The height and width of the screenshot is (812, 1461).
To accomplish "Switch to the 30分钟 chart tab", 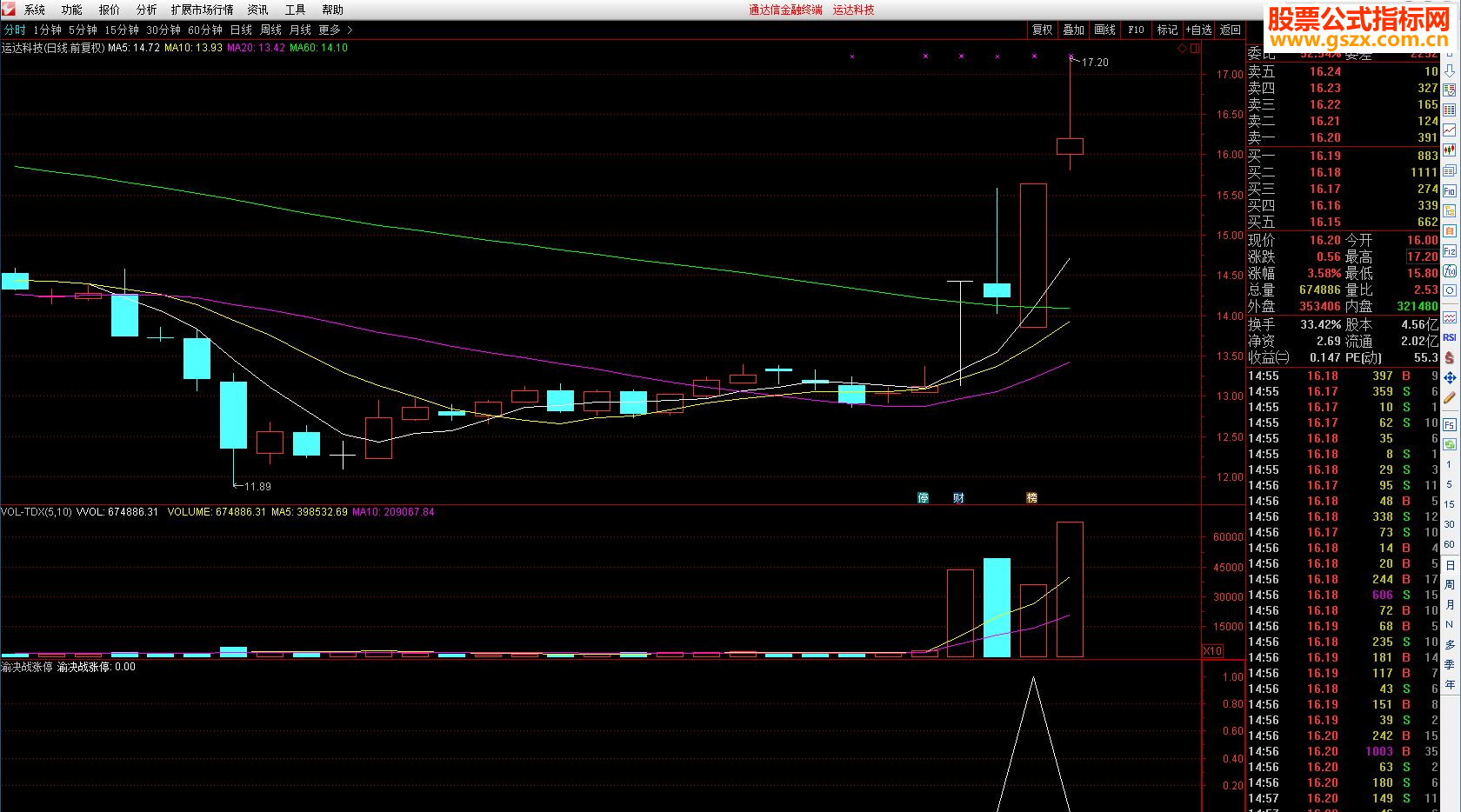I will [163, 30].
